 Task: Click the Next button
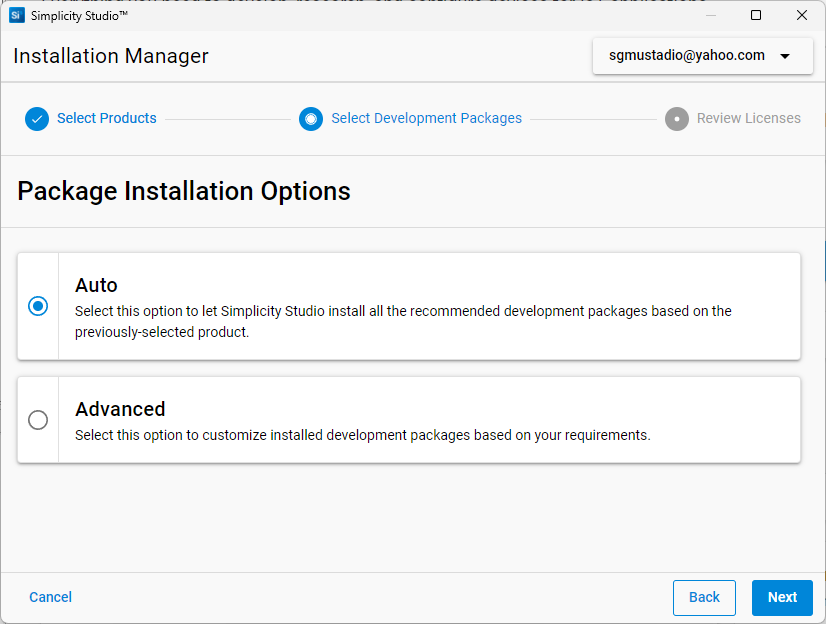click(782, 597)
